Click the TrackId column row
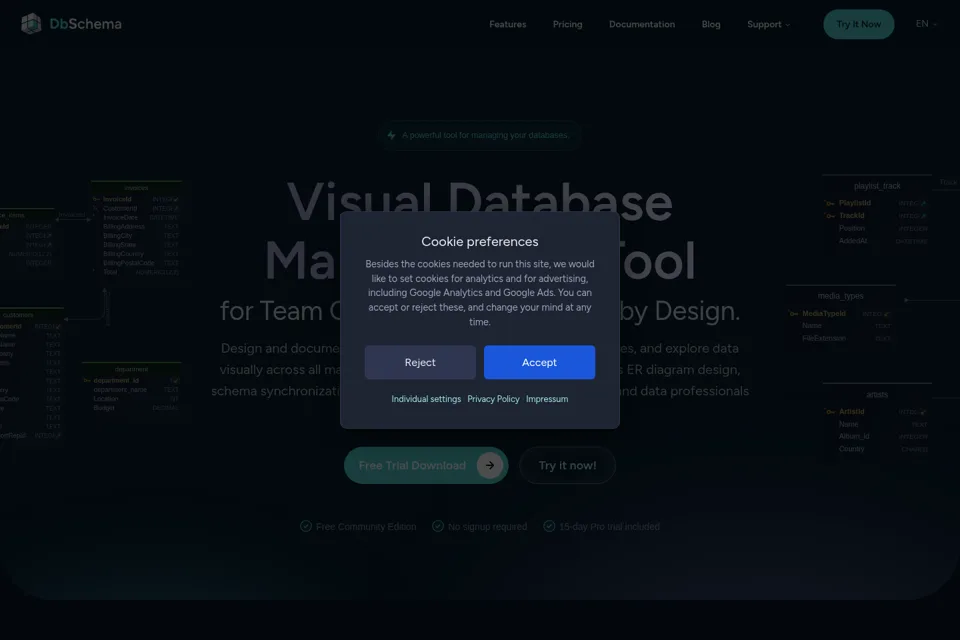Image resolution: width=960 pixels, height=640 pixels. 877,216
